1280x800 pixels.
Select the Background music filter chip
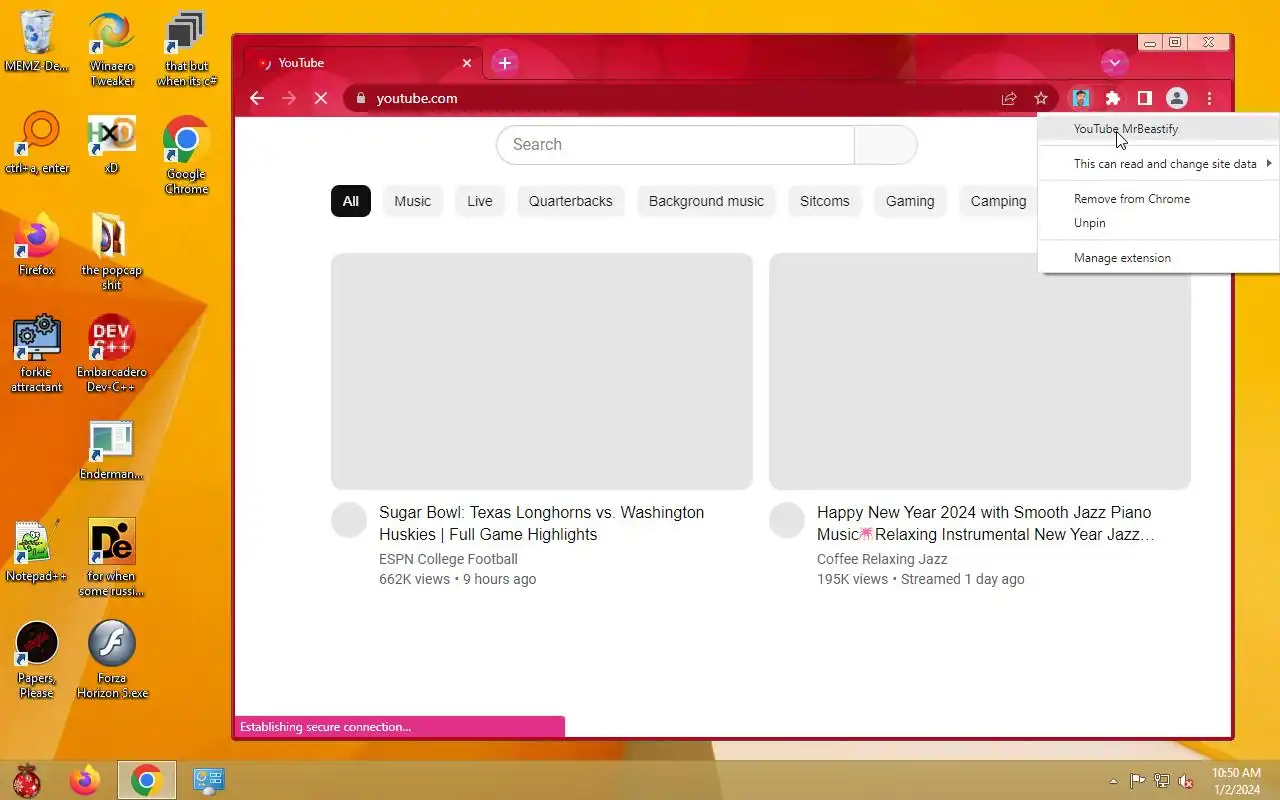[706, 201]
